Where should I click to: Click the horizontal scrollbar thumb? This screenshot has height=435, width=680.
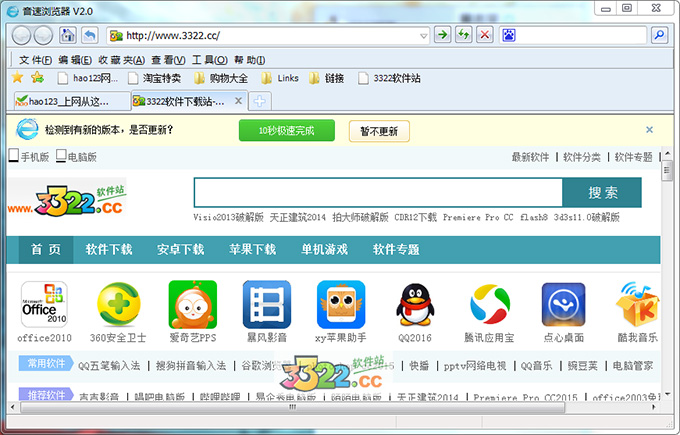pos(293,407)
